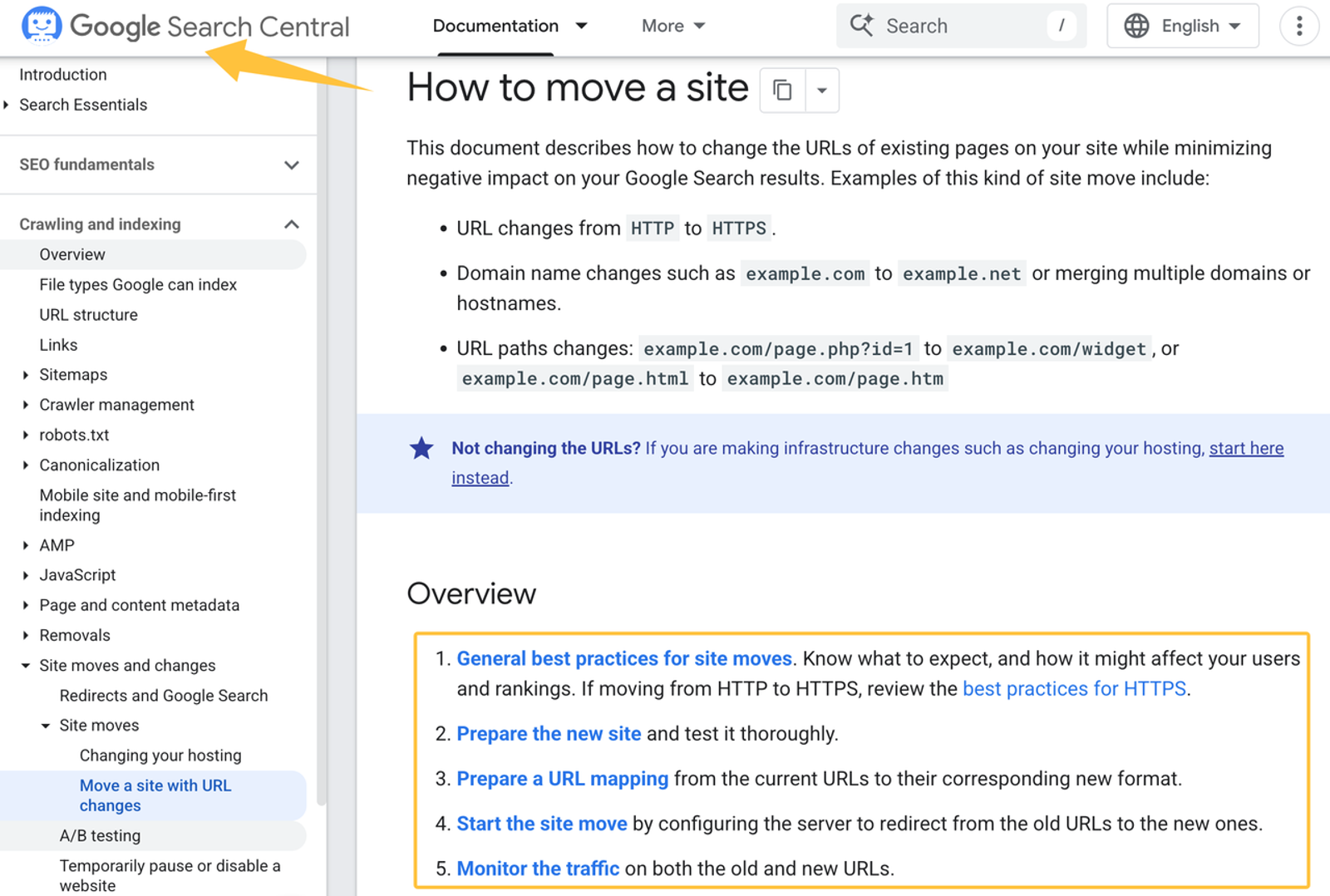Open Redirects and Google Search page
Screen dimensions: 1330x896
click(164, 696)
